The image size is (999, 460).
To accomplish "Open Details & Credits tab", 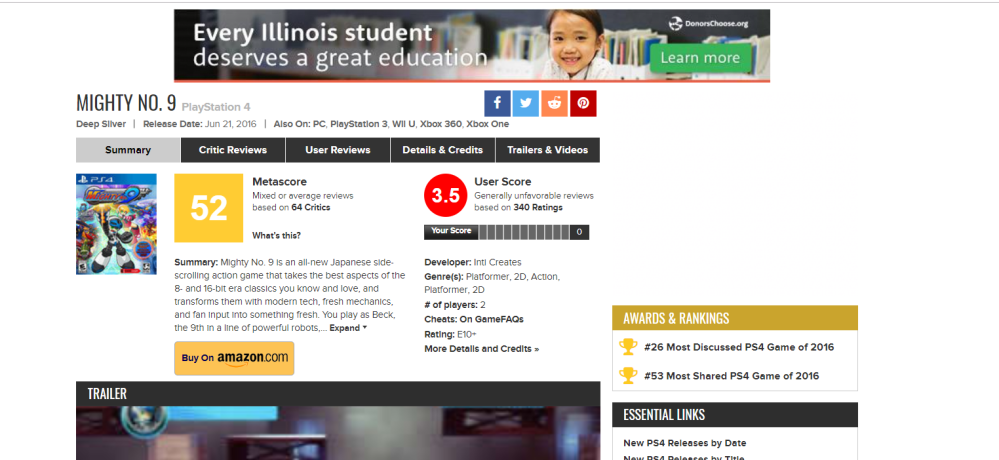I will pos(443,150).
